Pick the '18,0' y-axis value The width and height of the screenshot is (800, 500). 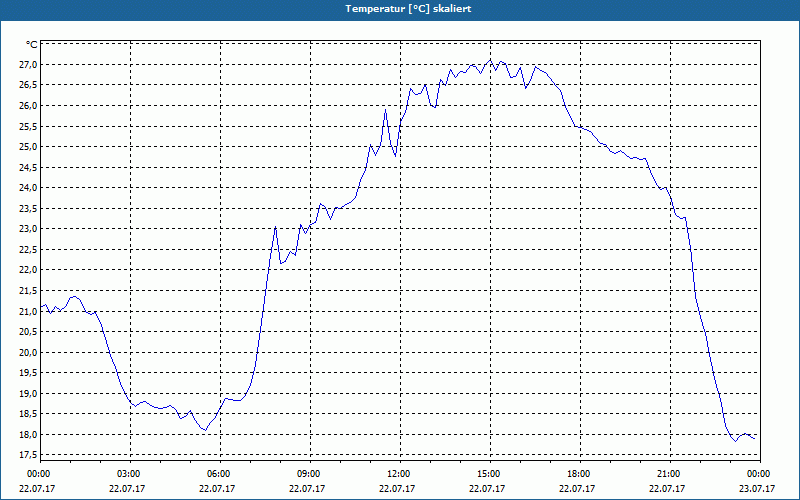[x=28, y=435]
